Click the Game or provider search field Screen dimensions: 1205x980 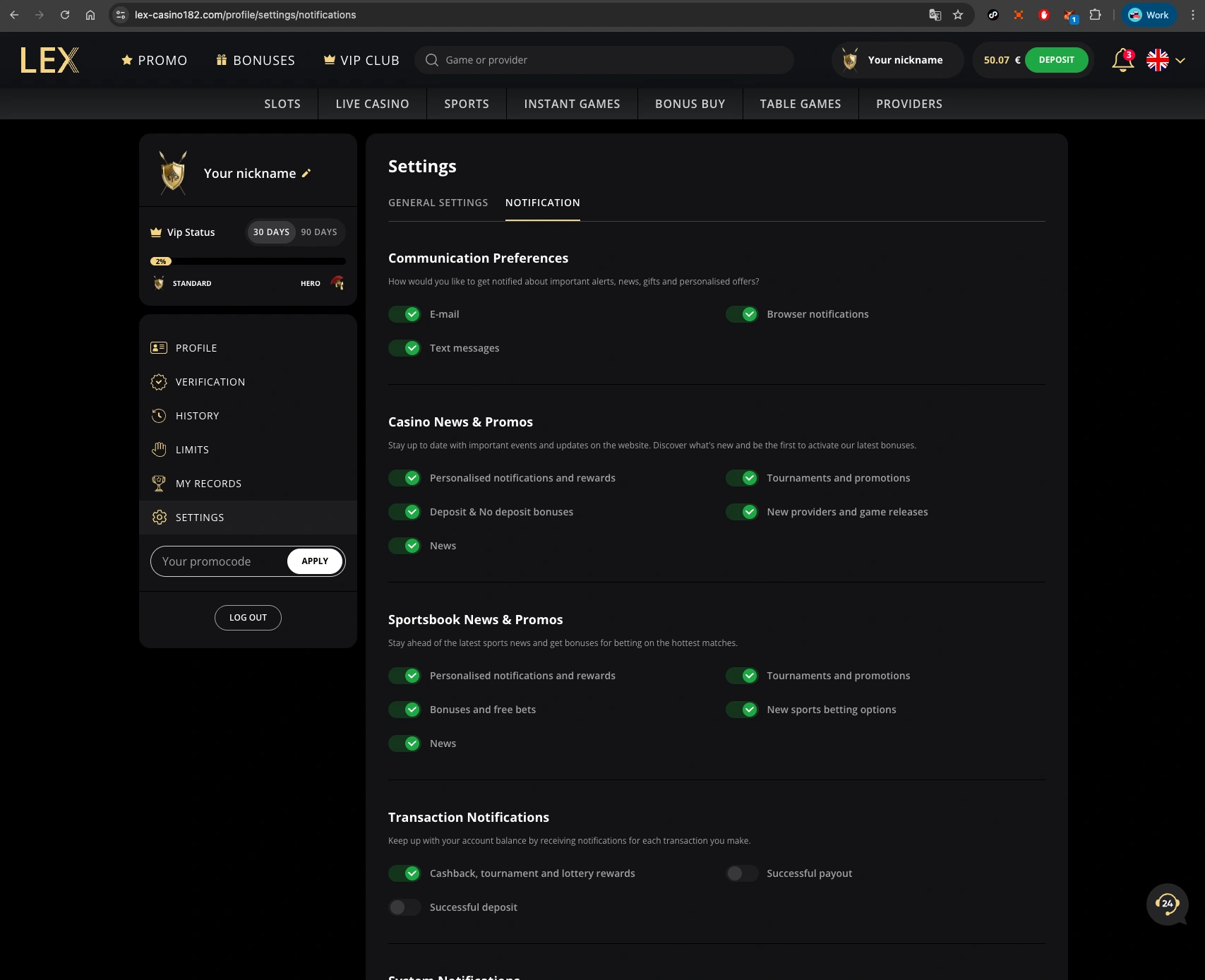click(x=604, y=60)
